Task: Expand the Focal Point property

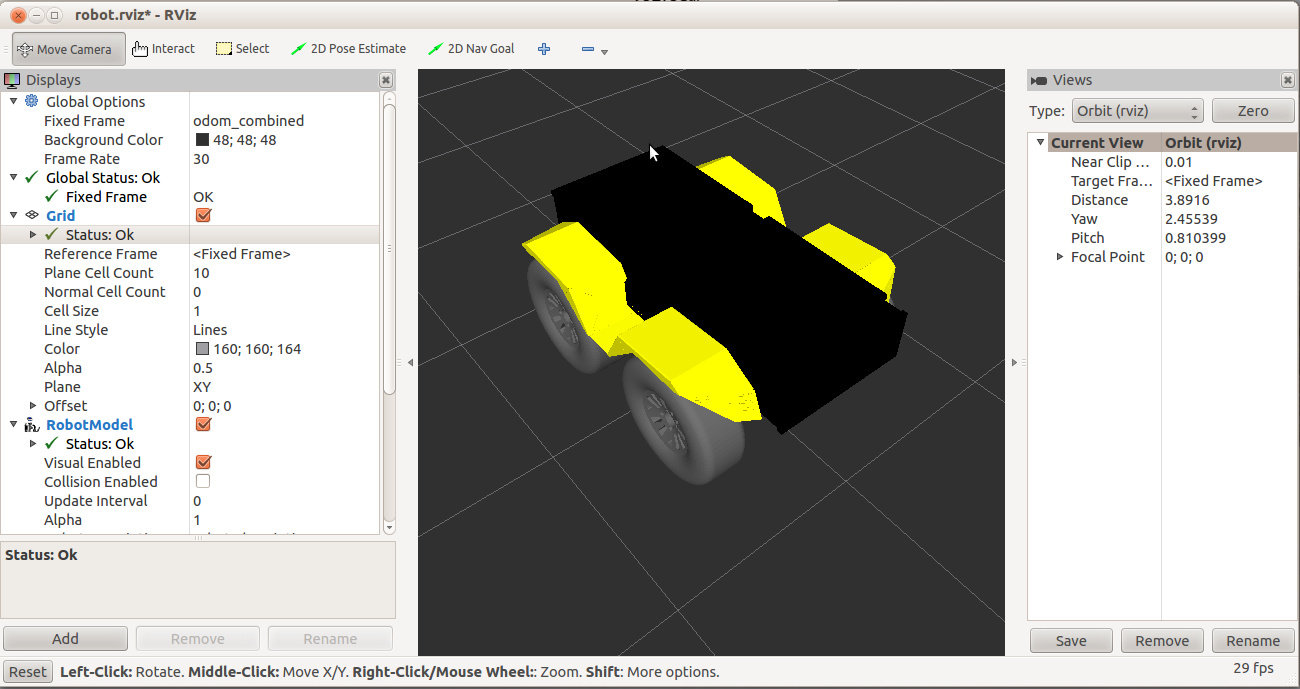Action: pyautogui.click(x=1060, y=257)
